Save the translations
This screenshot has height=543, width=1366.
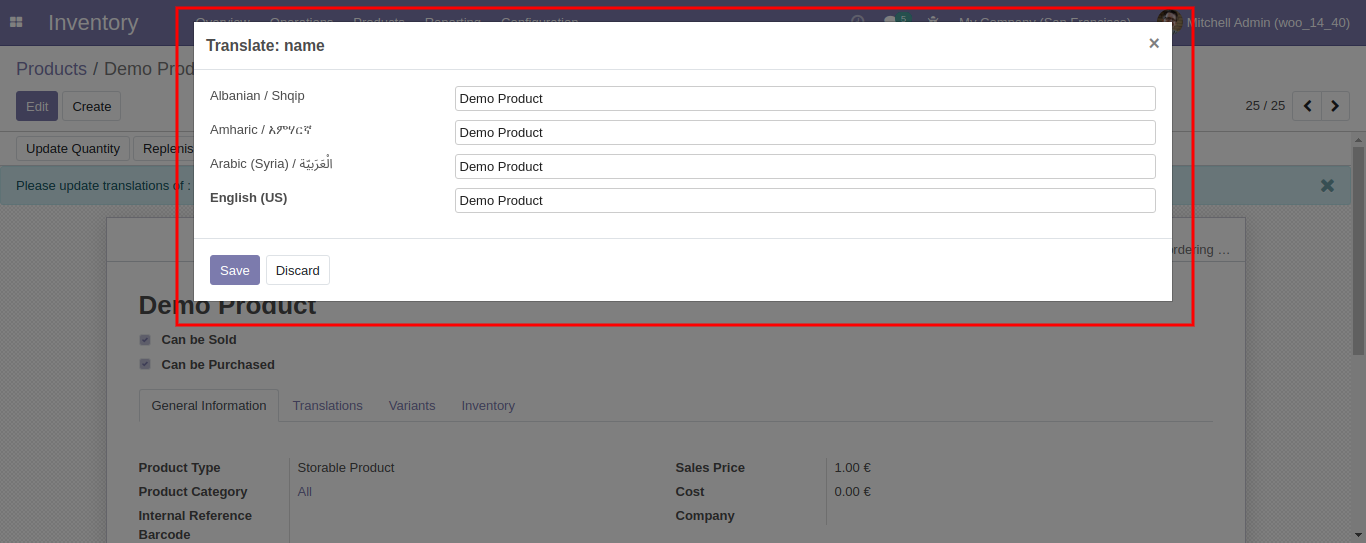pos(234,270)
